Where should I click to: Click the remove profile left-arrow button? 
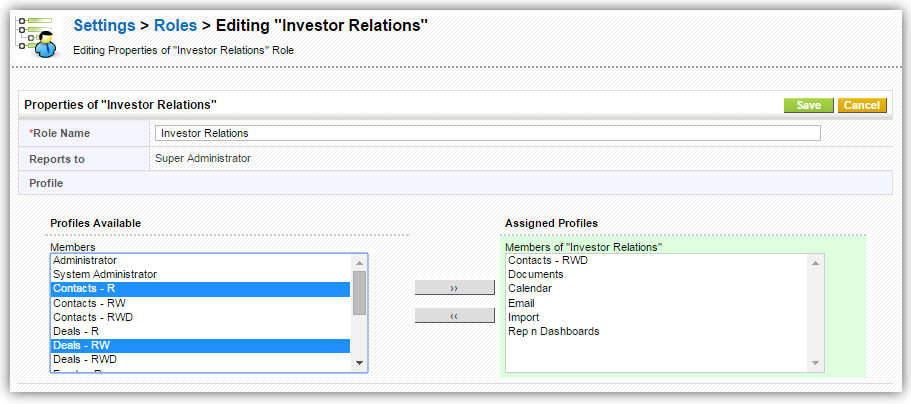pyautogui.click(x=454, y=316)
